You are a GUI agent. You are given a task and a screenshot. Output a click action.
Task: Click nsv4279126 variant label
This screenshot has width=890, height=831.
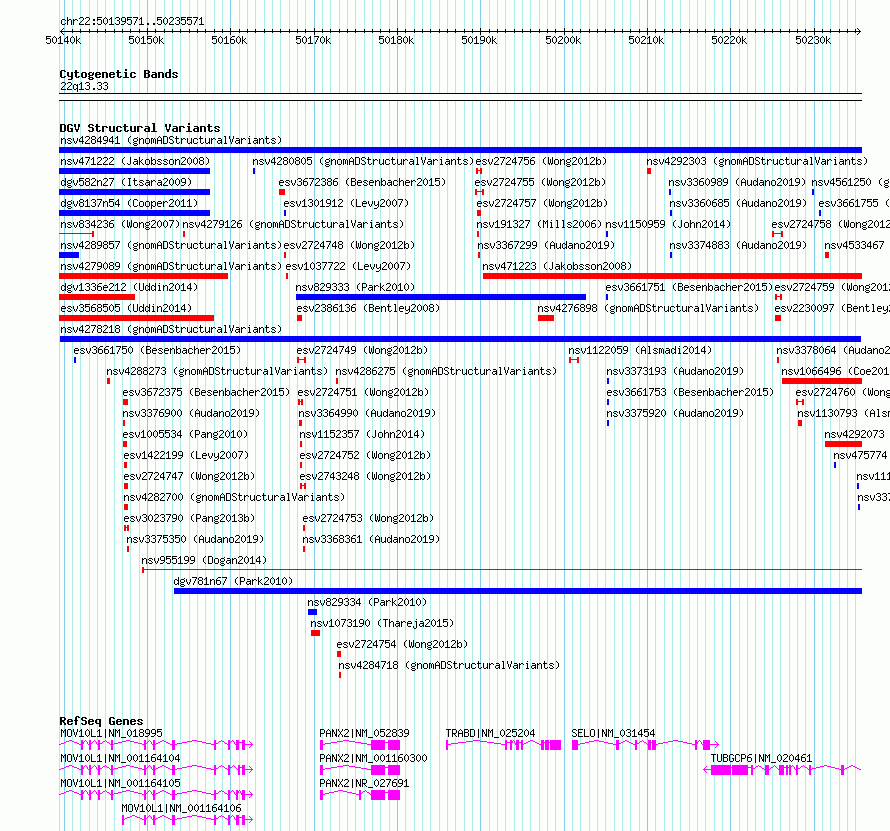293,224
